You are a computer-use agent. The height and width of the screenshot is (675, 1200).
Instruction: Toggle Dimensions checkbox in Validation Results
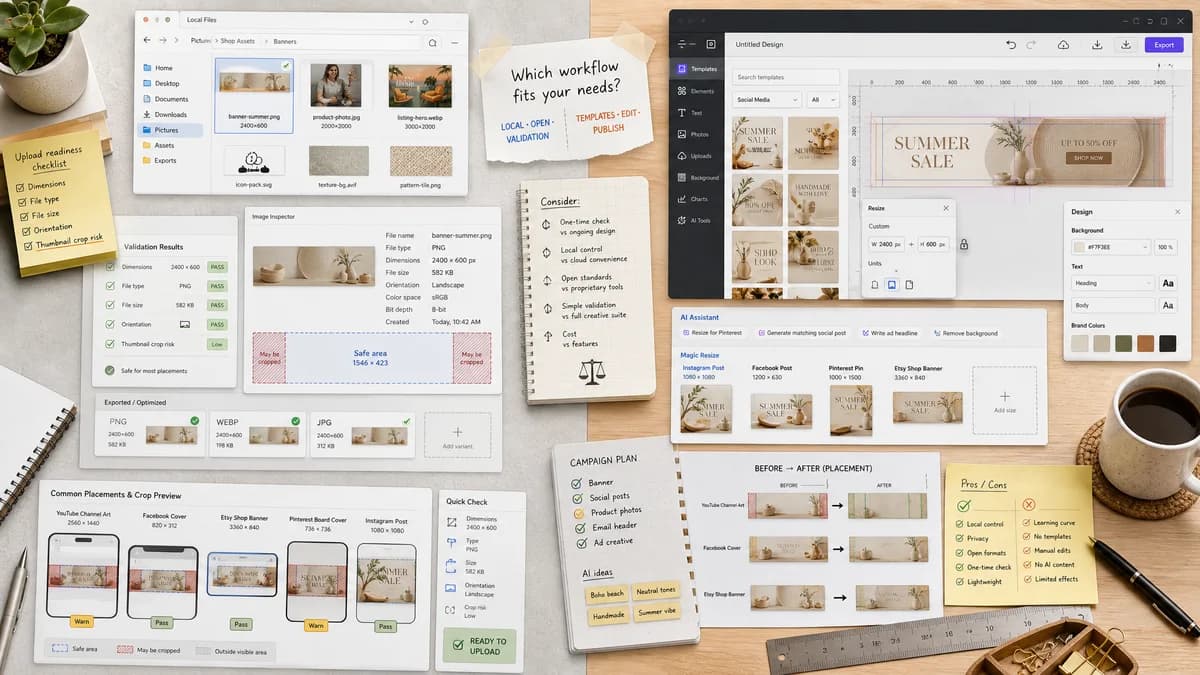111,267
